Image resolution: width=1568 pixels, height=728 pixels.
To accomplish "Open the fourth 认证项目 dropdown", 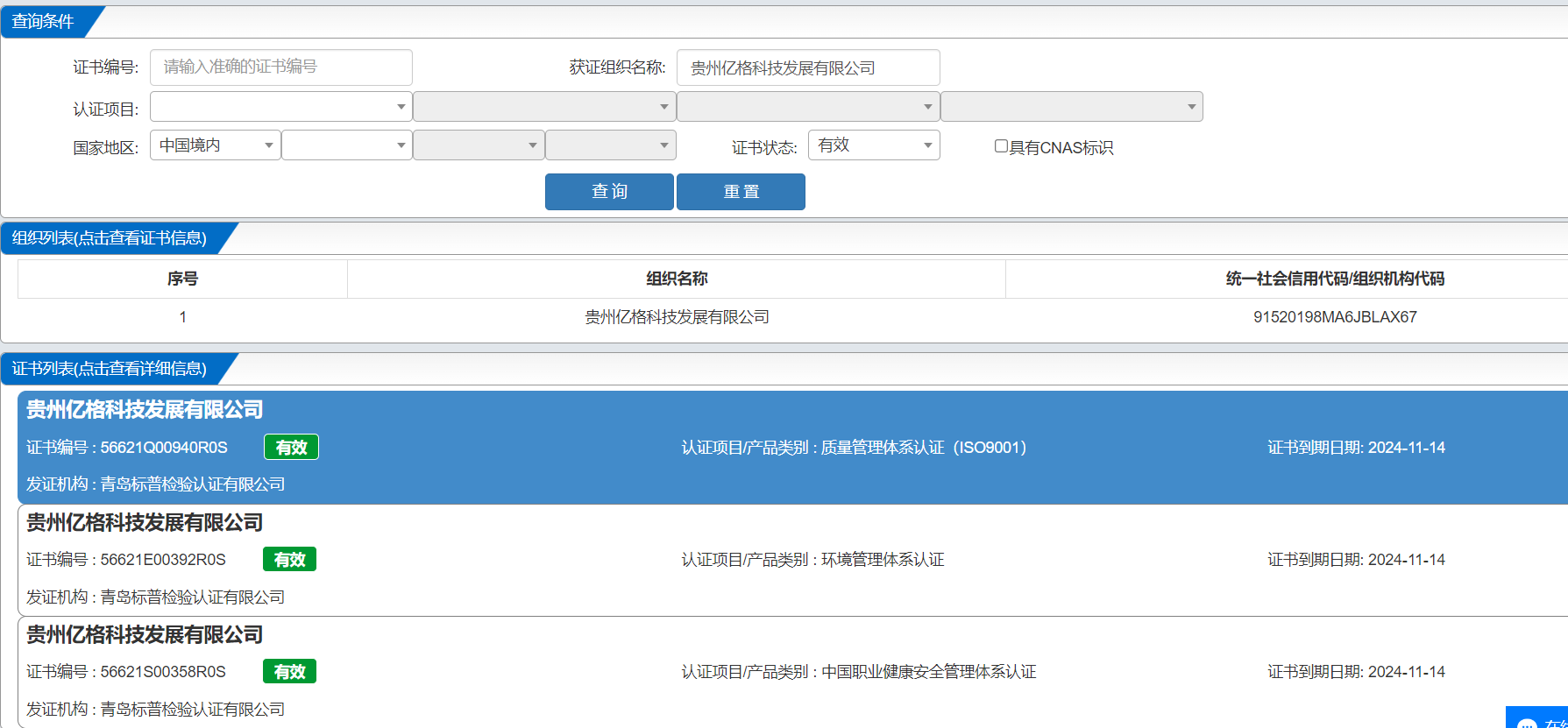I will point(1071,107).
